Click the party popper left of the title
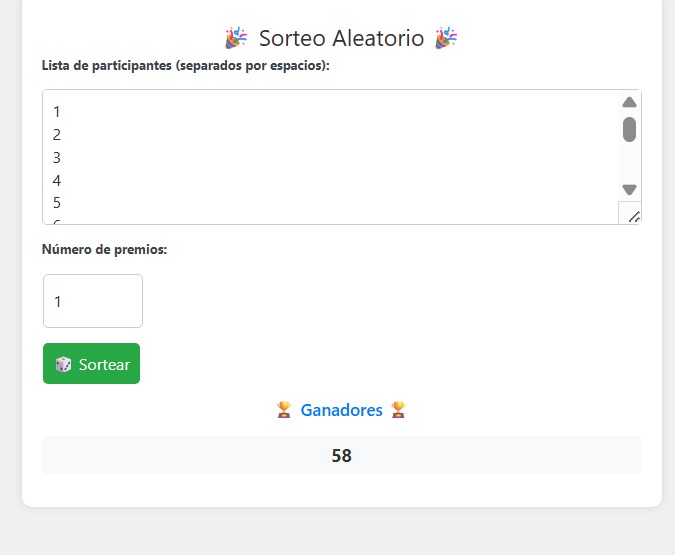The image size is (675, 555). [236, 38]
